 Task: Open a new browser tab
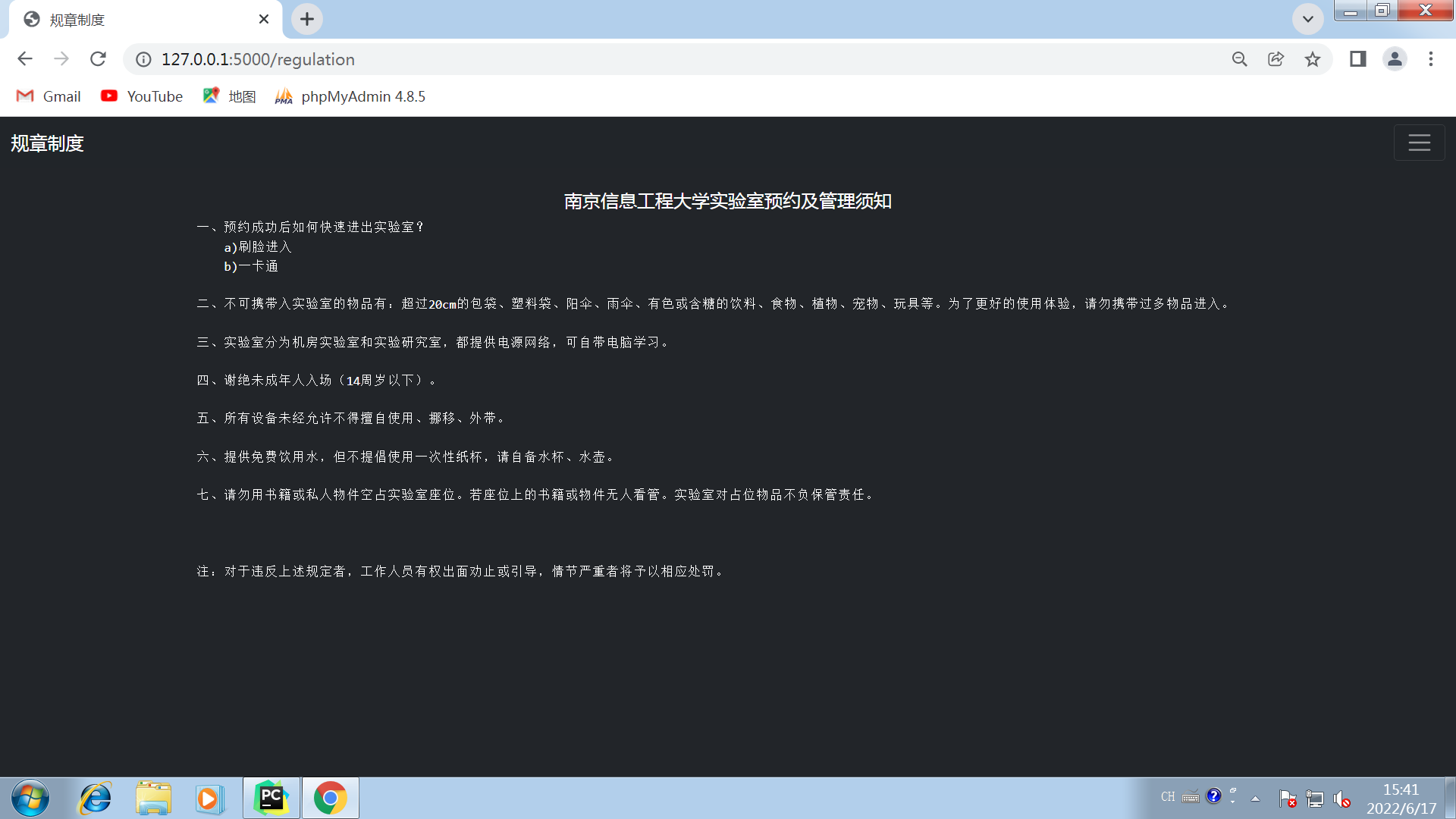pos(306,19)
